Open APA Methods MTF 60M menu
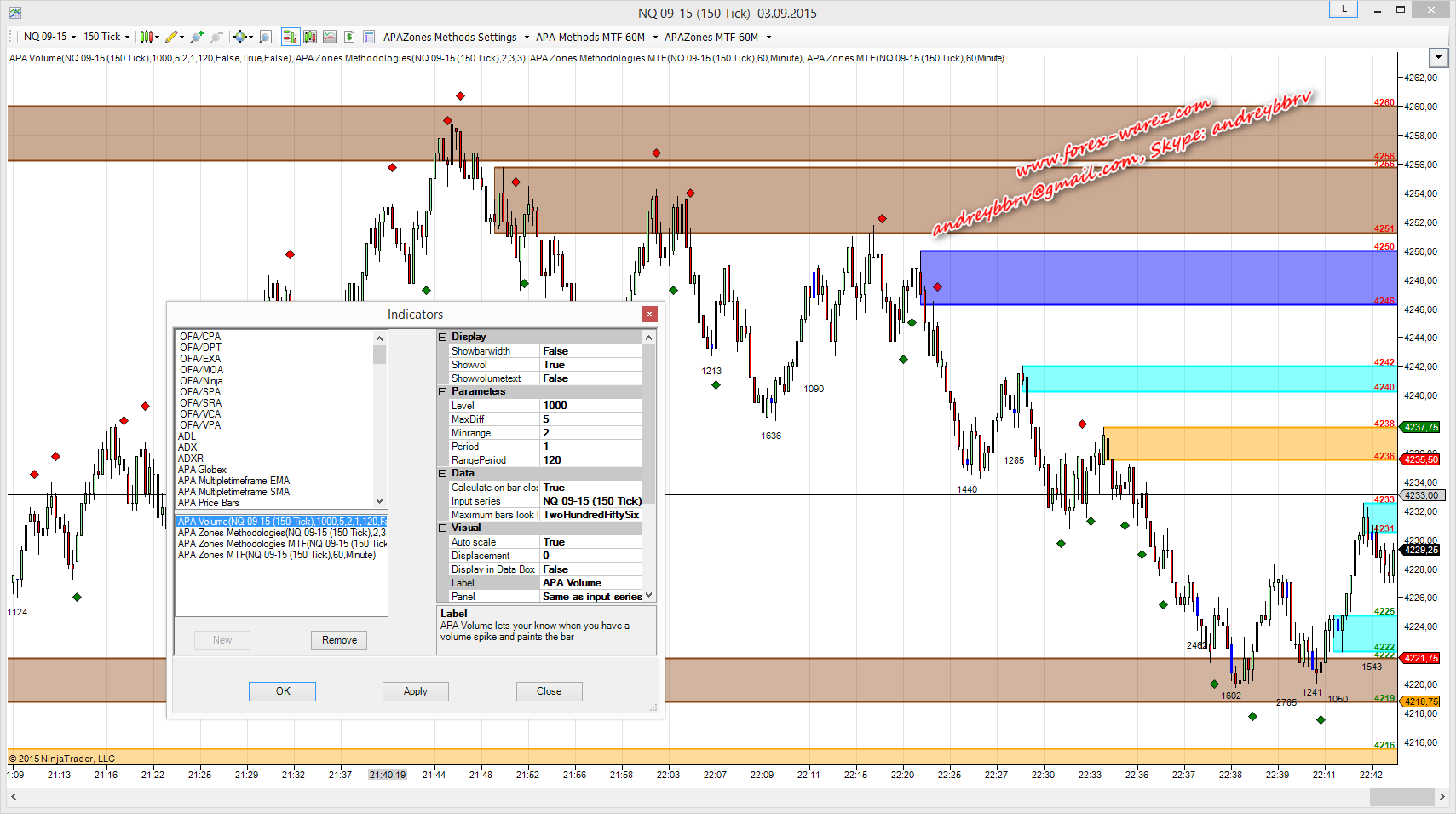The height and width of the screenshot is (814, 1456). pyautogui.click(x=596, y=38)
